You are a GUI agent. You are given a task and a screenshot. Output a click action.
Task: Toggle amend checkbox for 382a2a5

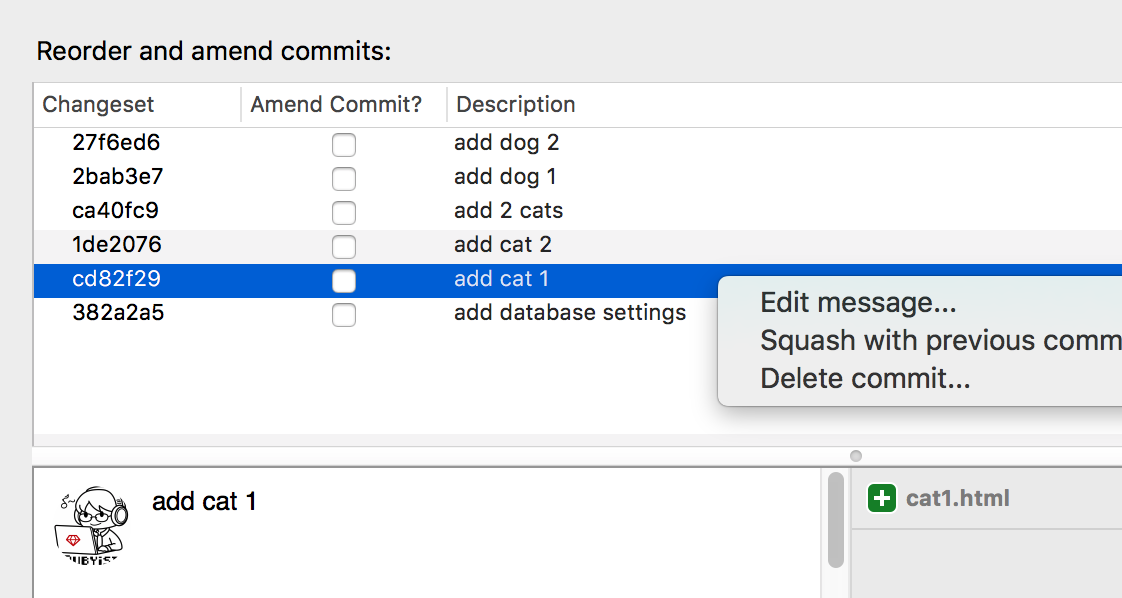coord(344,315)
